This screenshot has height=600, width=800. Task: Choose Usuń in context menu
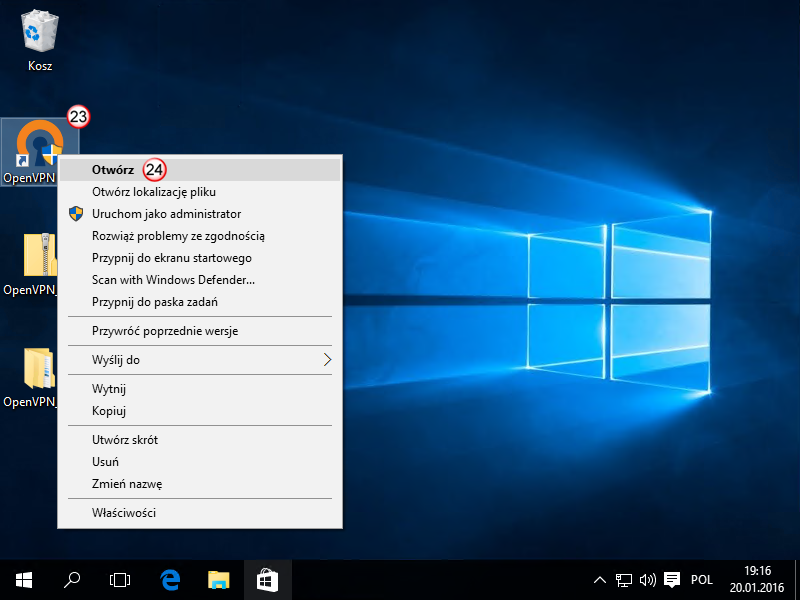click(200, 462)
